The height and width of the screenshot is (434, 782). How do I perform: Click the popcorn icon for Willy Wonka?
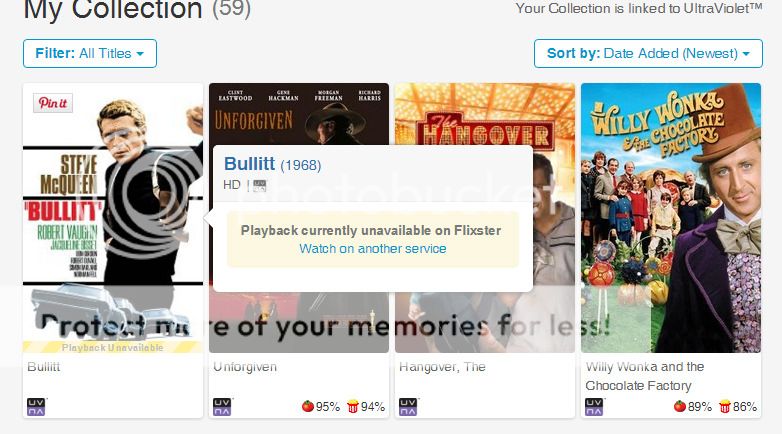coord(725,407)
